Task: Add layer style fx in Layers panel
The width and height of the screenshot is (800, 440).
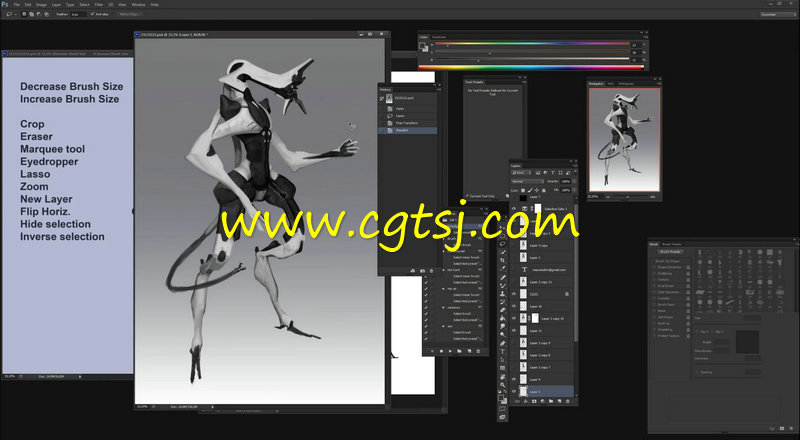Action: pos(526,401)
